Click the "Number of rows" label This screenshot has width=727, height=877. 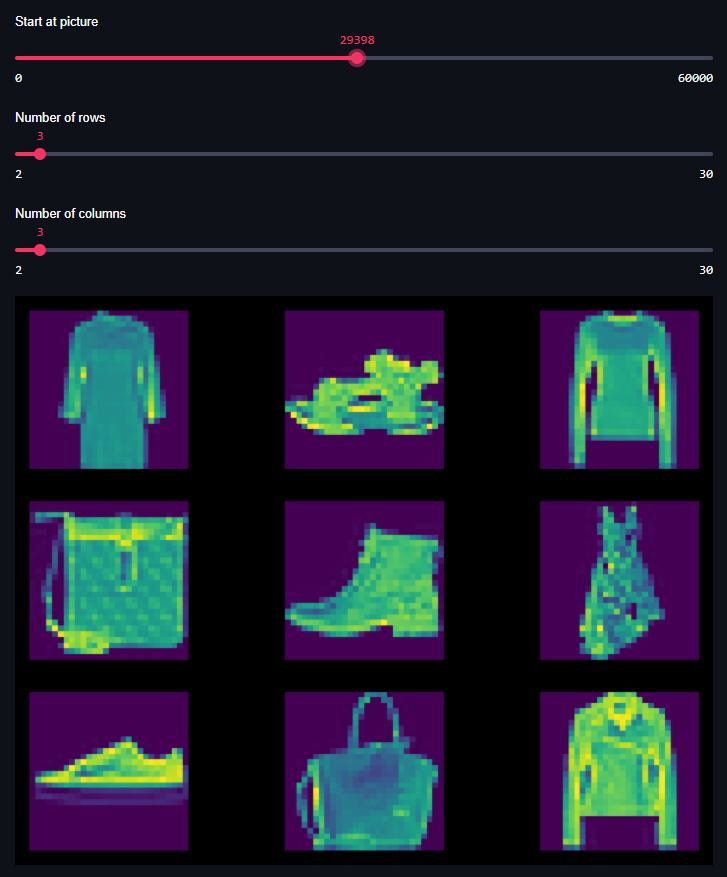(60, 117)
